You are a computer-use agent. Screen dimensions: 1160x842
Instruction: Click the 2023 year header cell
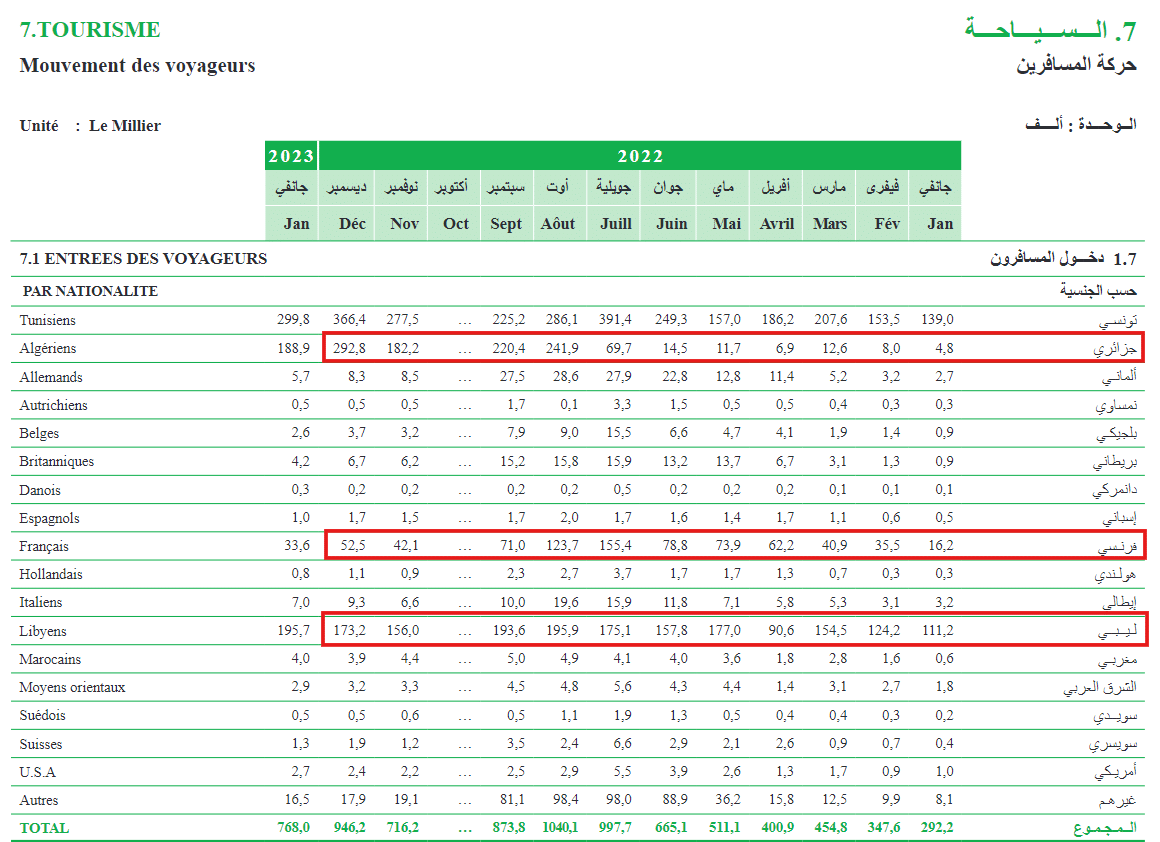(292, 156)
